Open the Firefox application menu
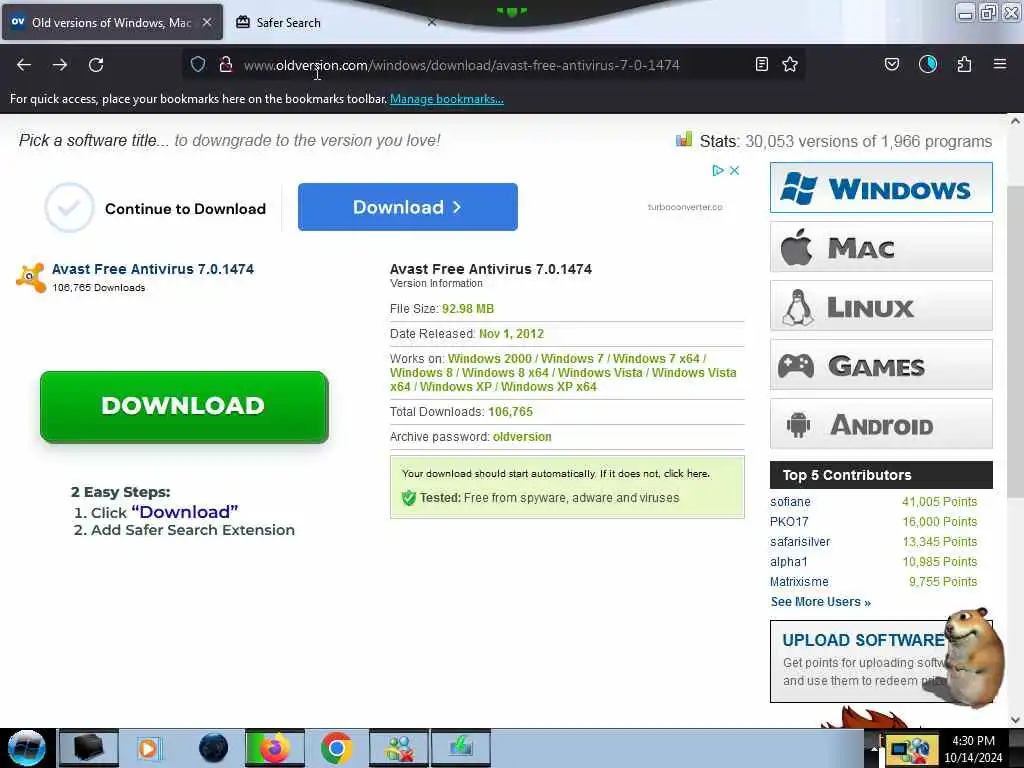This screenshot has height=768, width=1024. [1000, 64]
